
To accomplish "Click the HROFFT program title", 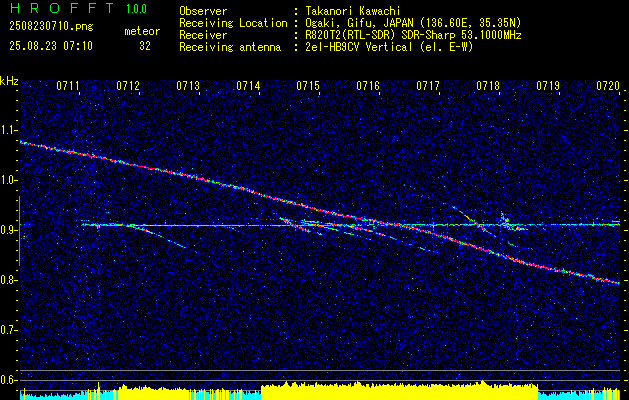I will pyautogui.click(x=62, y=8).
